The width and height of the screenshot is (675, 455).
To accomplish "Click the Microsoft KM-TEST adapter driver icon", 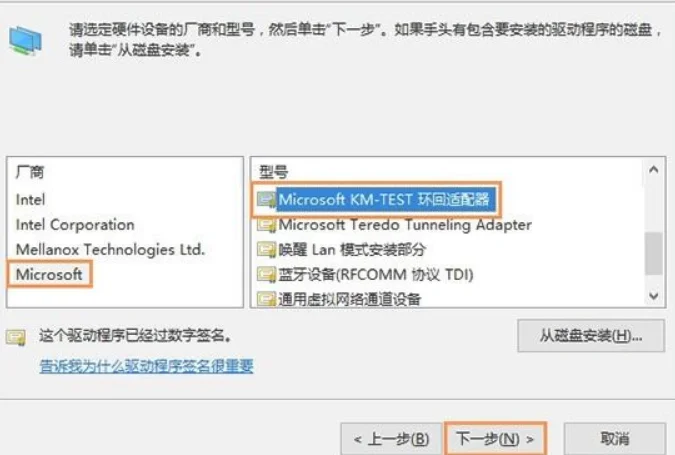I will click(266, 200).
